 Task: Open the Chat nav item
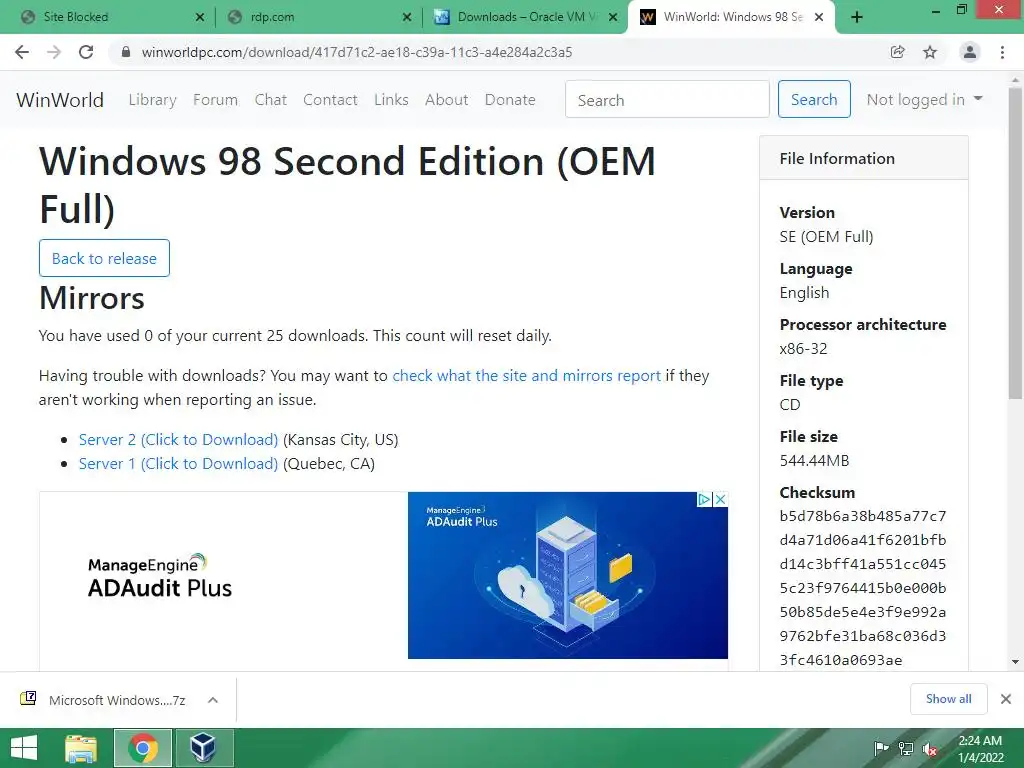270,100
